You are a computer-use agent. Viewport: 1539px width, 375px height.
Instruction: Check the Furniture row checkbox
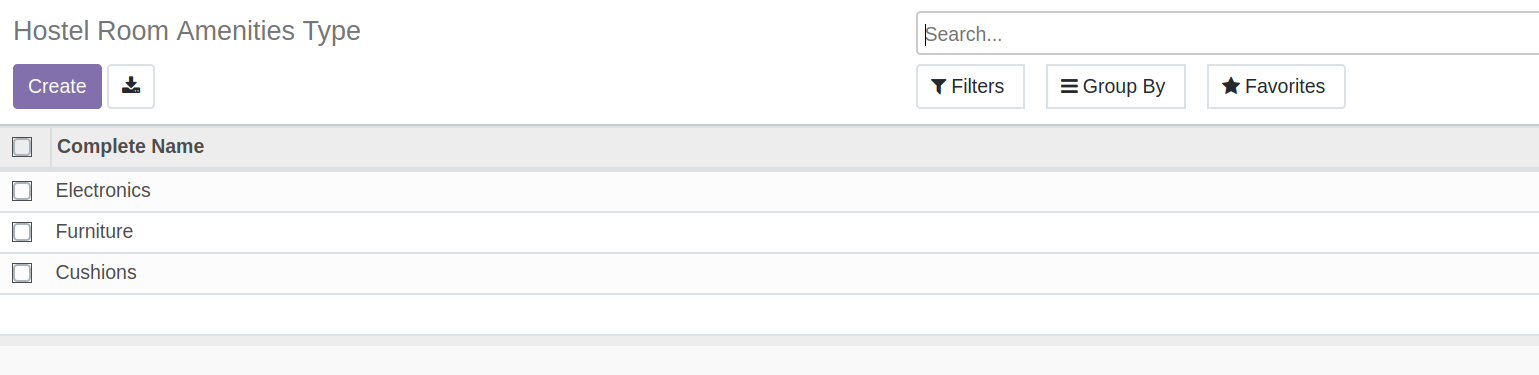tap(22, 232)
